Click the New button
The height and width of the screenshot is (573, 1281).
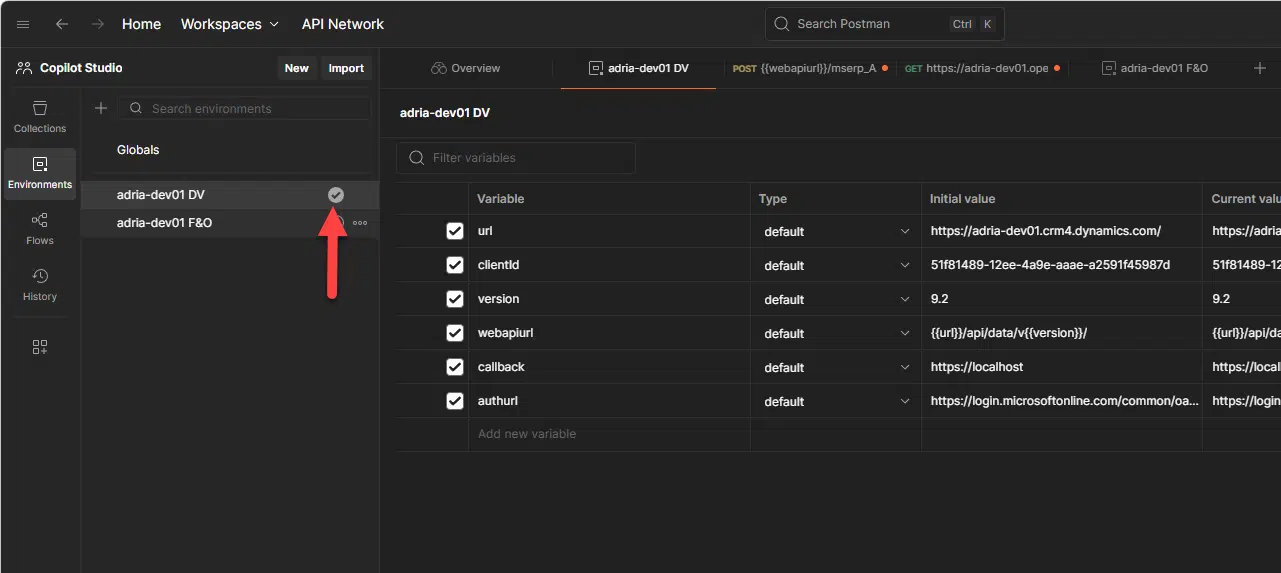[297, 68]
